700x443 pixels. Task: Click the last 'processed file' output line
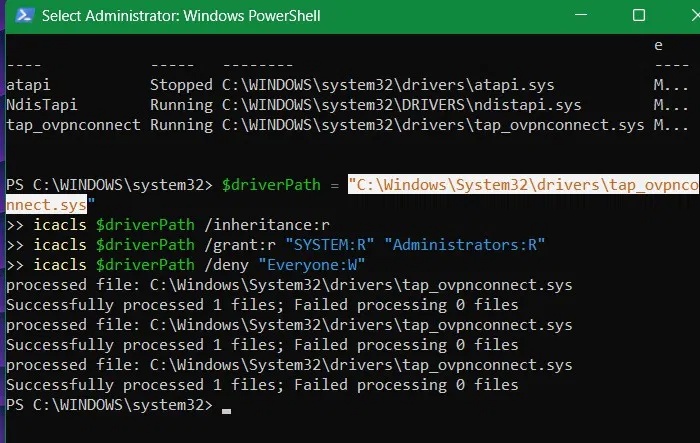[289, 364]
